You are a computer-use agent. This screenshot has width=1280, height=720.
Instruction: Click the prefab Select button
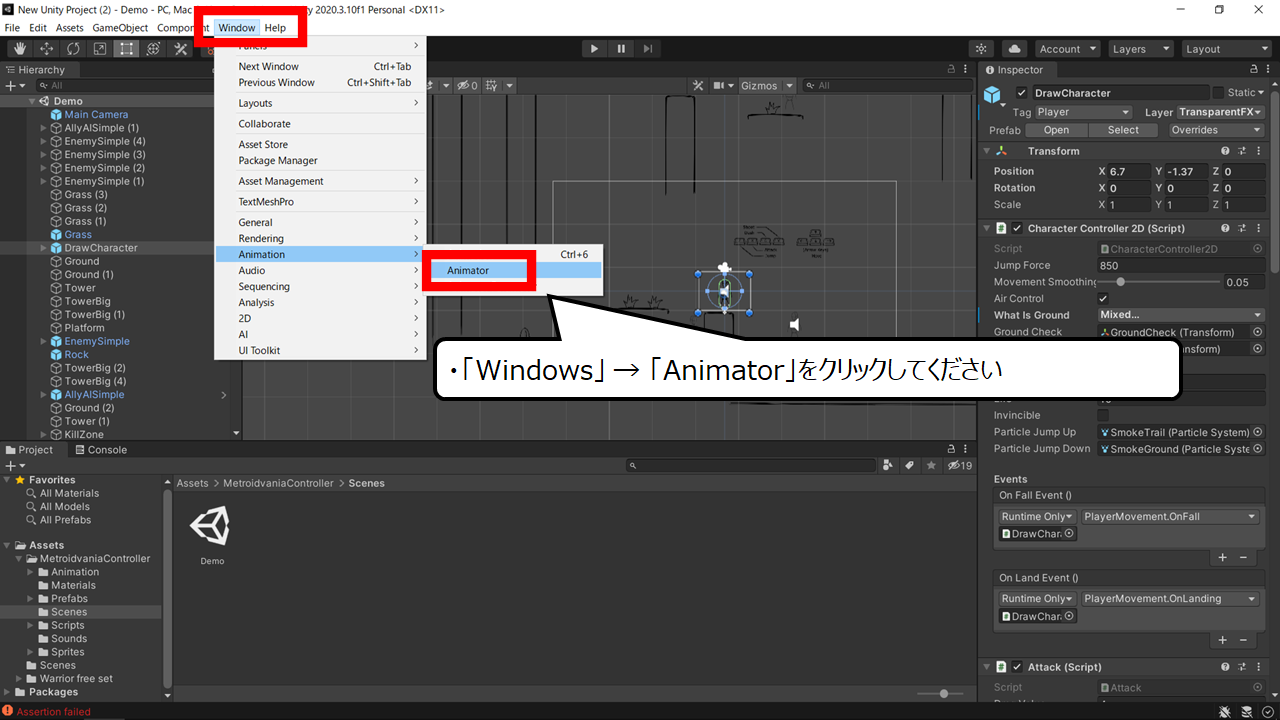[x=1123, y=130]
